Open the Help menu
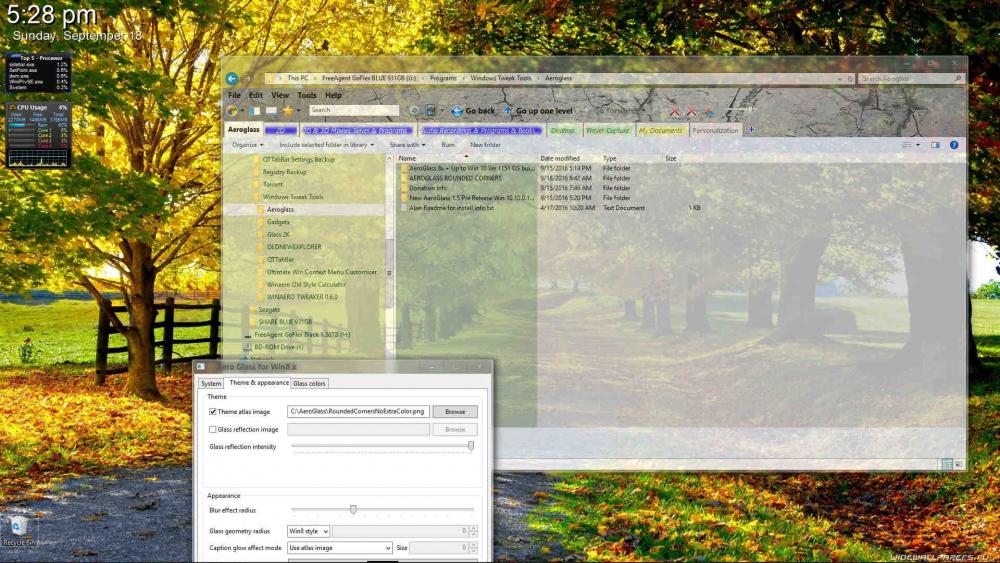 point(334,95)
